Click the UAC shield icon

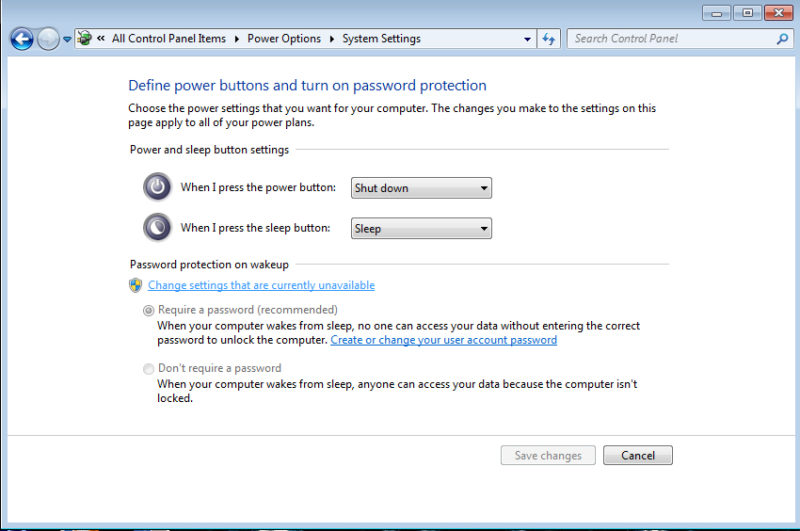(136, 285)
